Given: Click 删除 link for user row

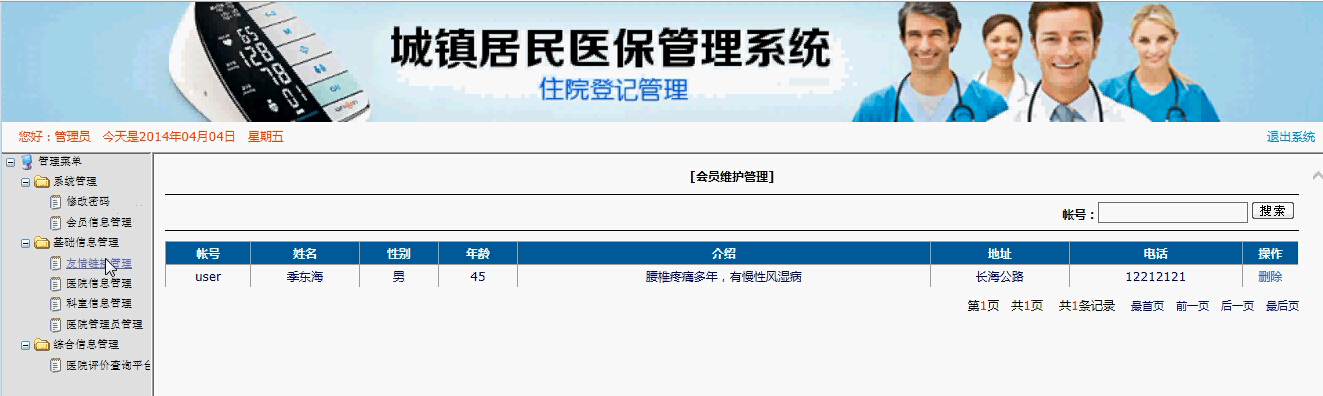Looking at the screenshot, I should click(x=1270, y=277).
